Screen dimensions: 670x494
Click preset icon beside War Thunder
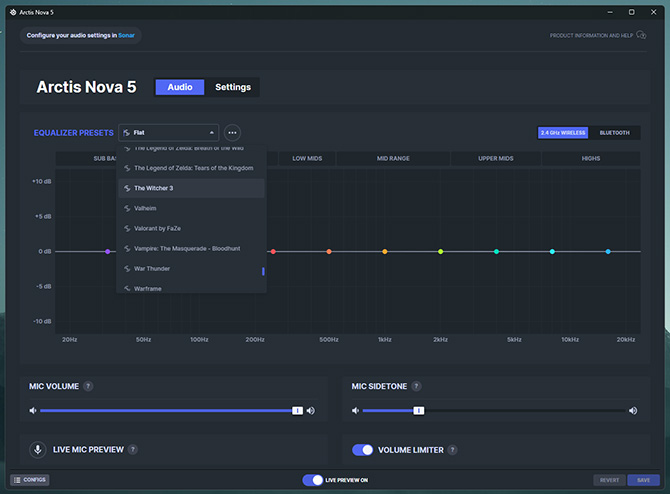(x=127, y=268)
